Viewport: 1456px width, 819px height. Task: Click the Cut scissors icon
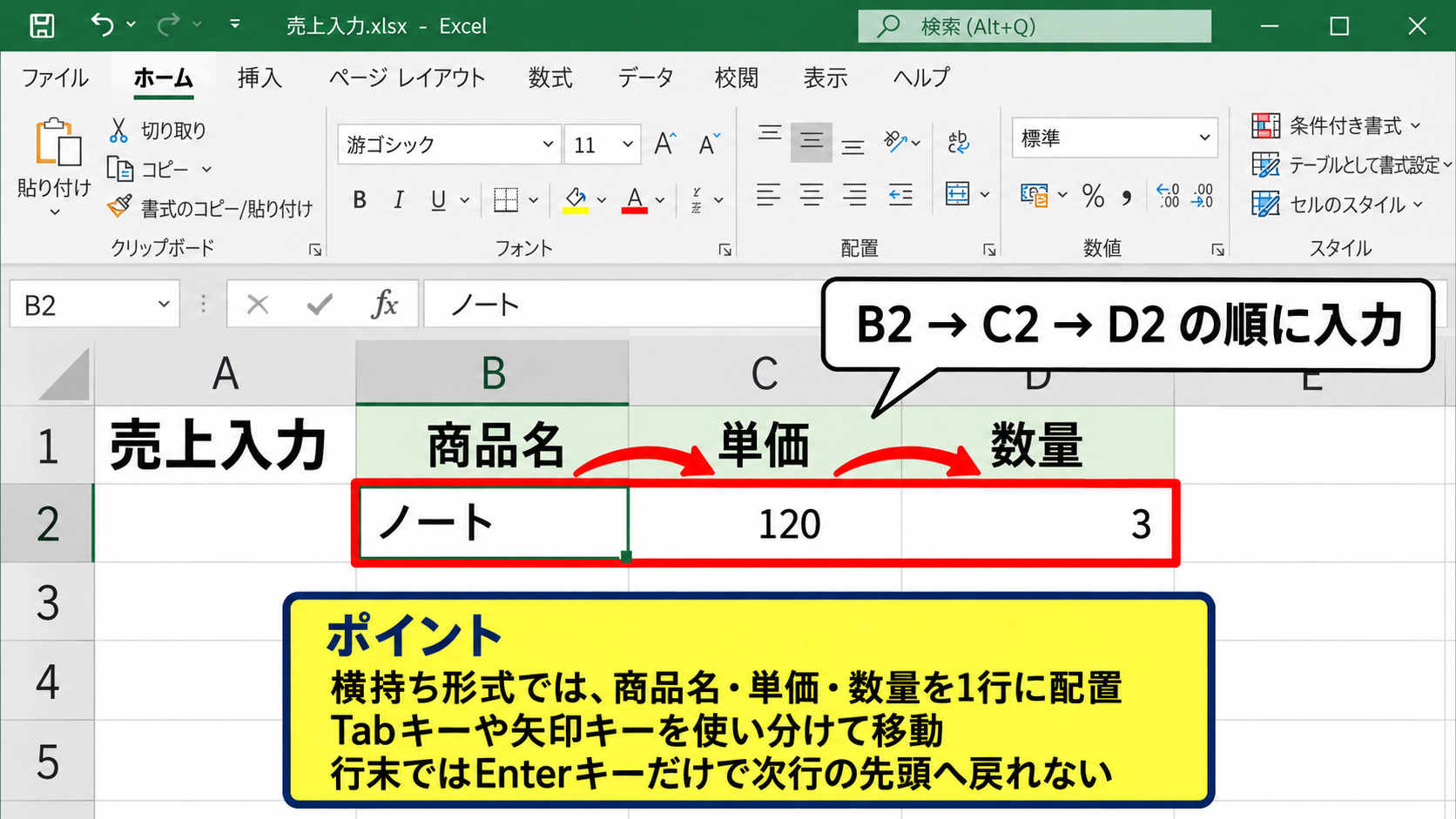pos(118,131)
